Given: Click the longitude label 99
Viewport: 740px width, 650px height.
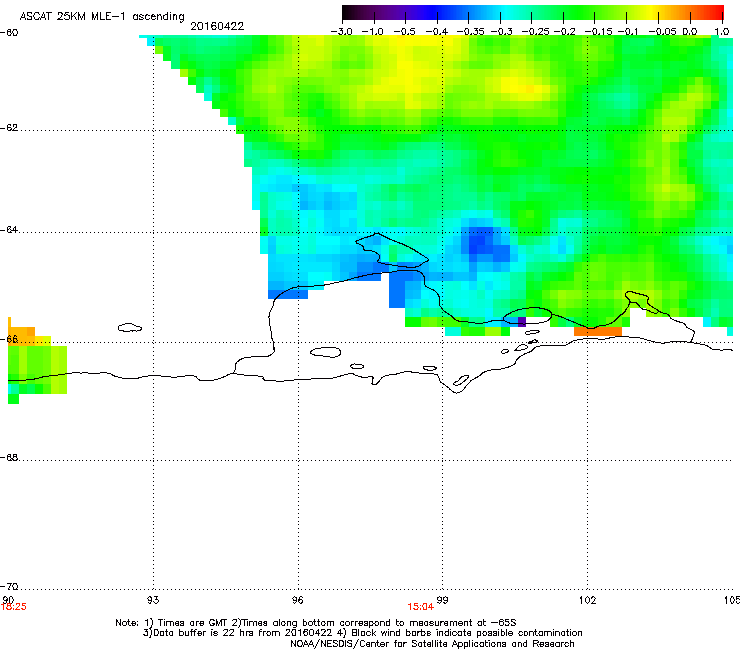Looking at the screenshot, I should pyautogui.click(x=442, y=600).
